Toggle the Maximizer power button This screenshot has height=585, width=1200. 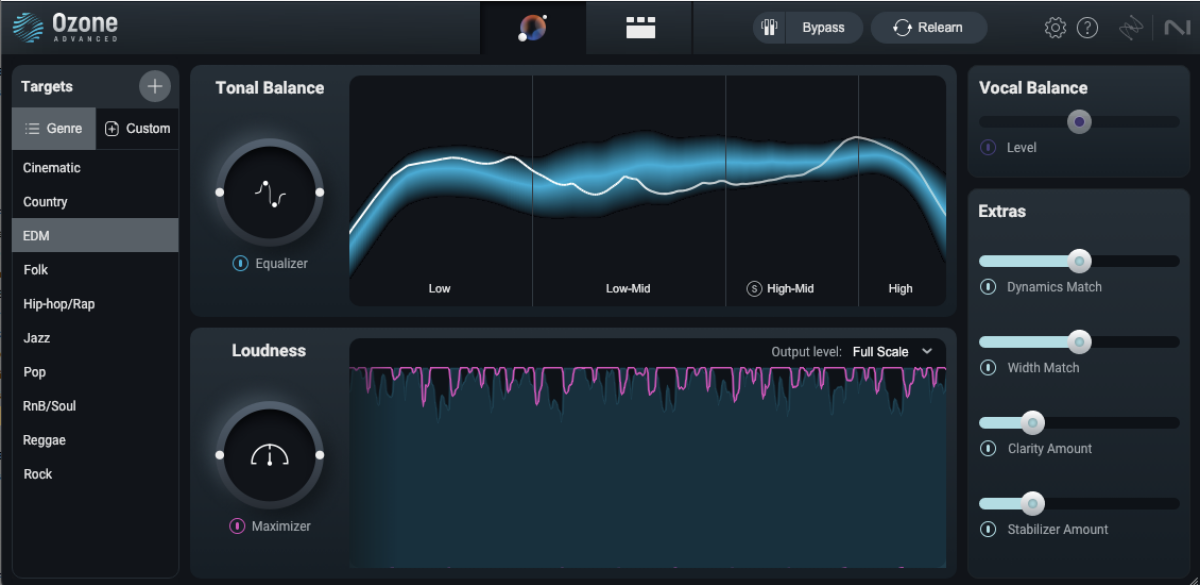[x=238, y=526]
